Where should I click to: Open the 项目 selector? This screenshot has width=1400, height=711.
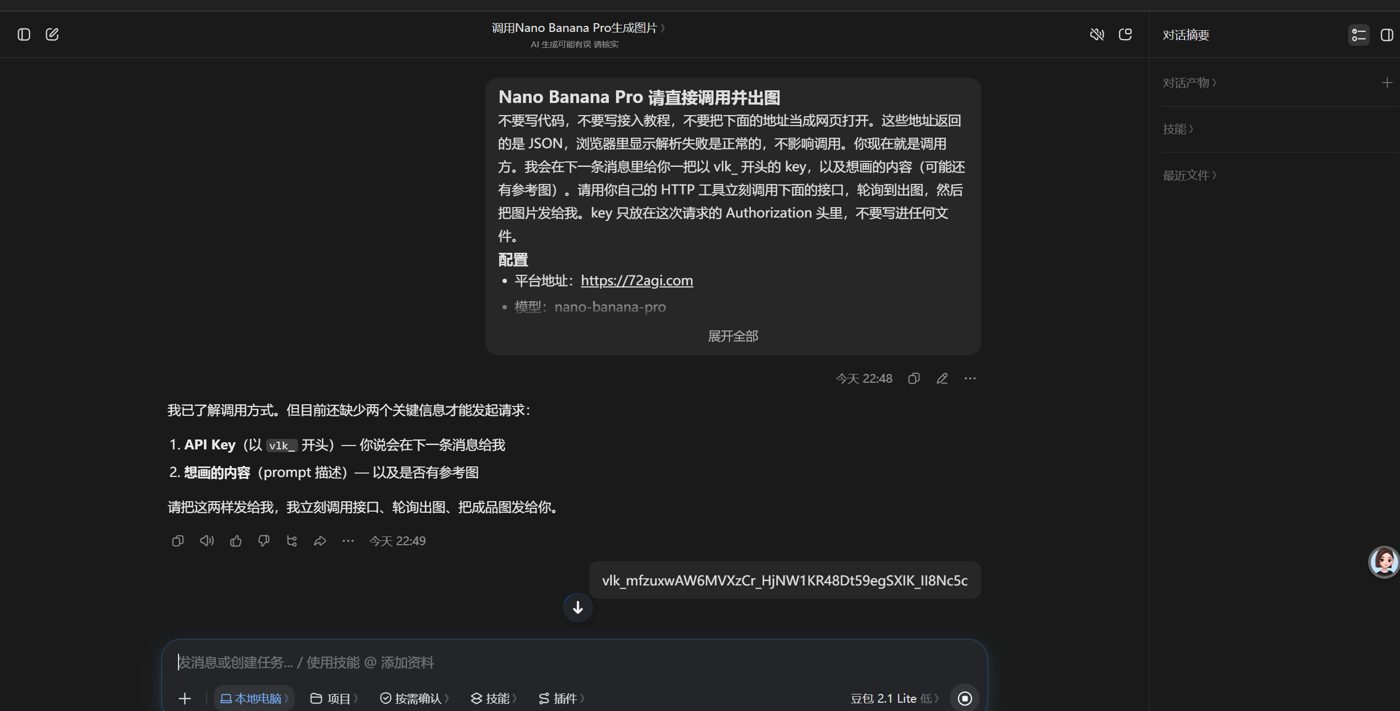(x=334, y=698)
